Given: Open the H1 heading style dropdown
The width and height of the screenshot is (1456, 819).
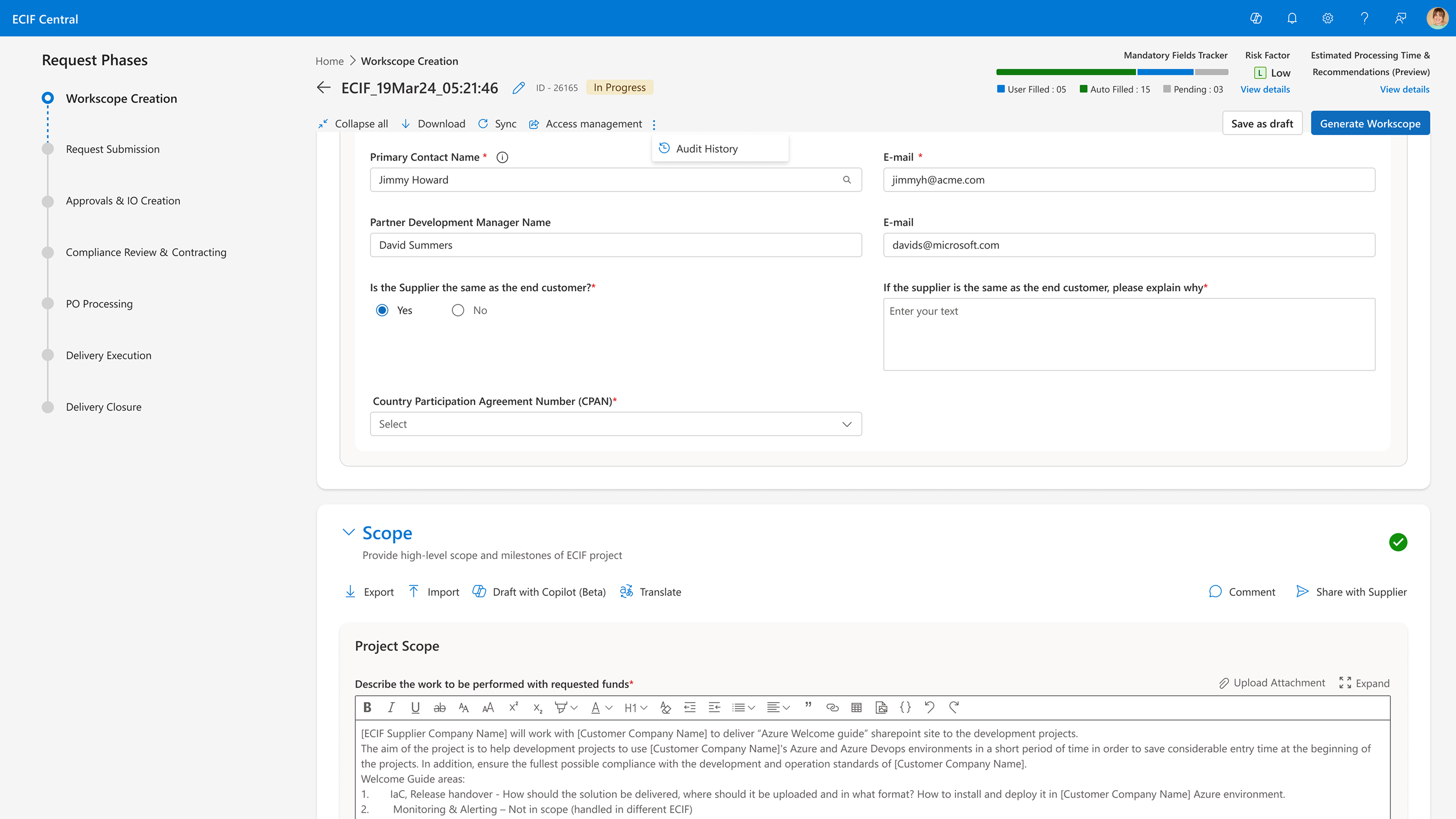Looking at the screenshot, I should click(x=636, y=708).
